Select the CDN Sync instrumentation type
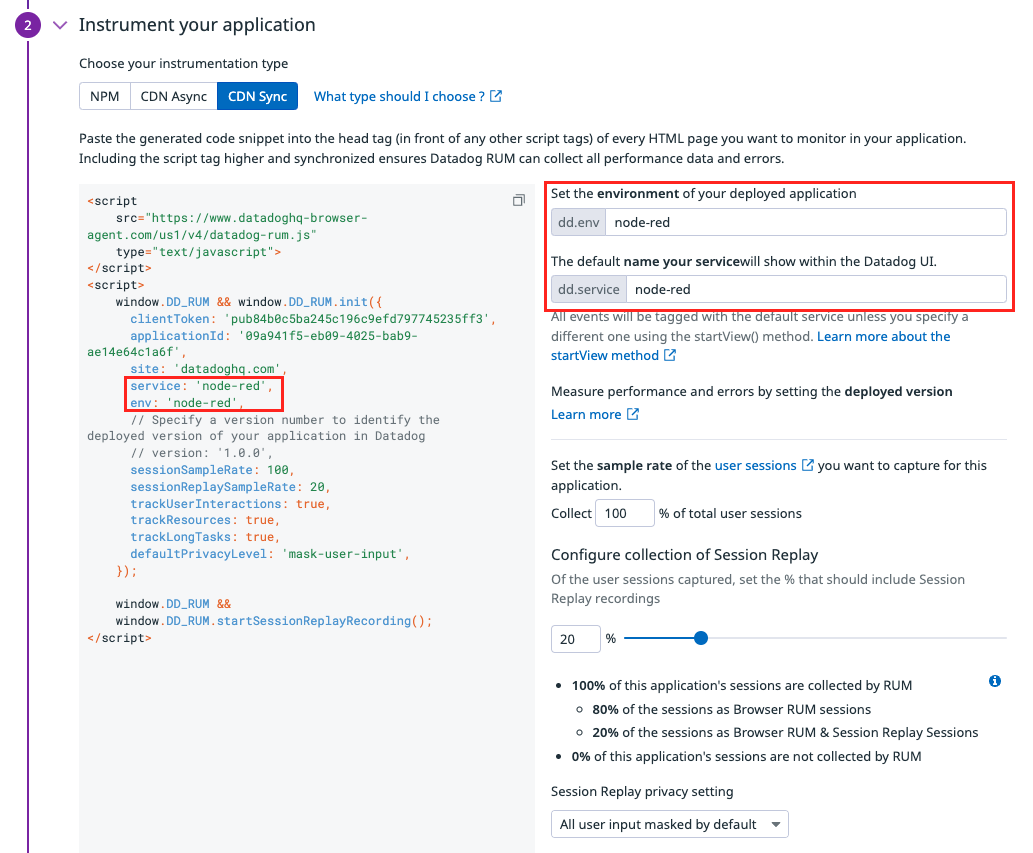The image size is (1033, 853). point(258,96)
